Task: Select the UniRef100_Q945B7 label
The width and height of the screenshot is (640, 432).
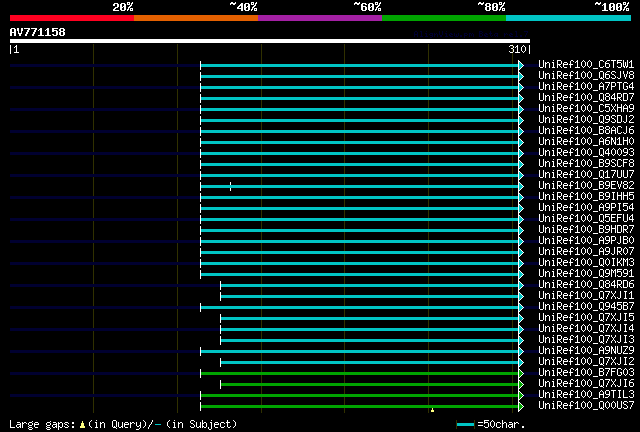Action: pyautogui.click(x=586, y=307)
